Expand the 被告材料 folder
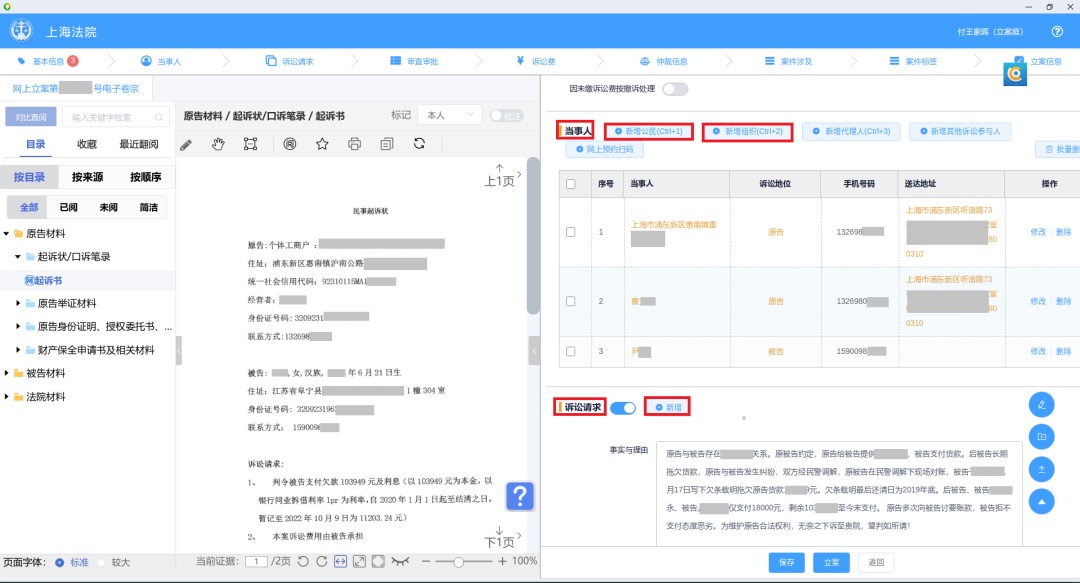This screenshot has height=583, width=1080. pos(7,373)
